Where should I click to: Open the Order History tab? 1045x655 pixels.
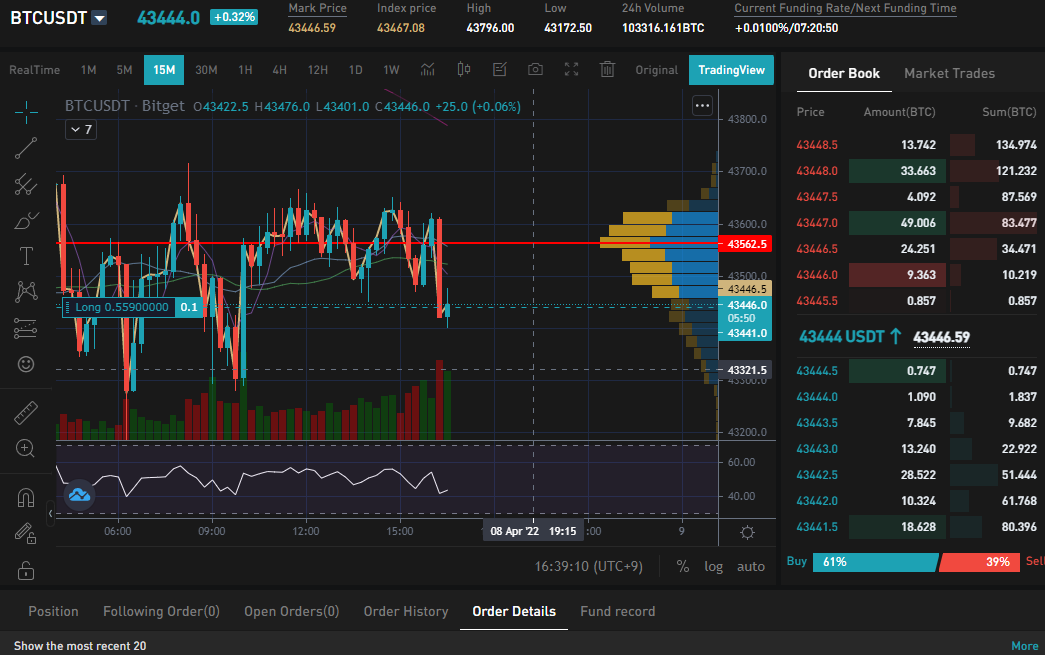pyautogui.click(x=406, y=611)
